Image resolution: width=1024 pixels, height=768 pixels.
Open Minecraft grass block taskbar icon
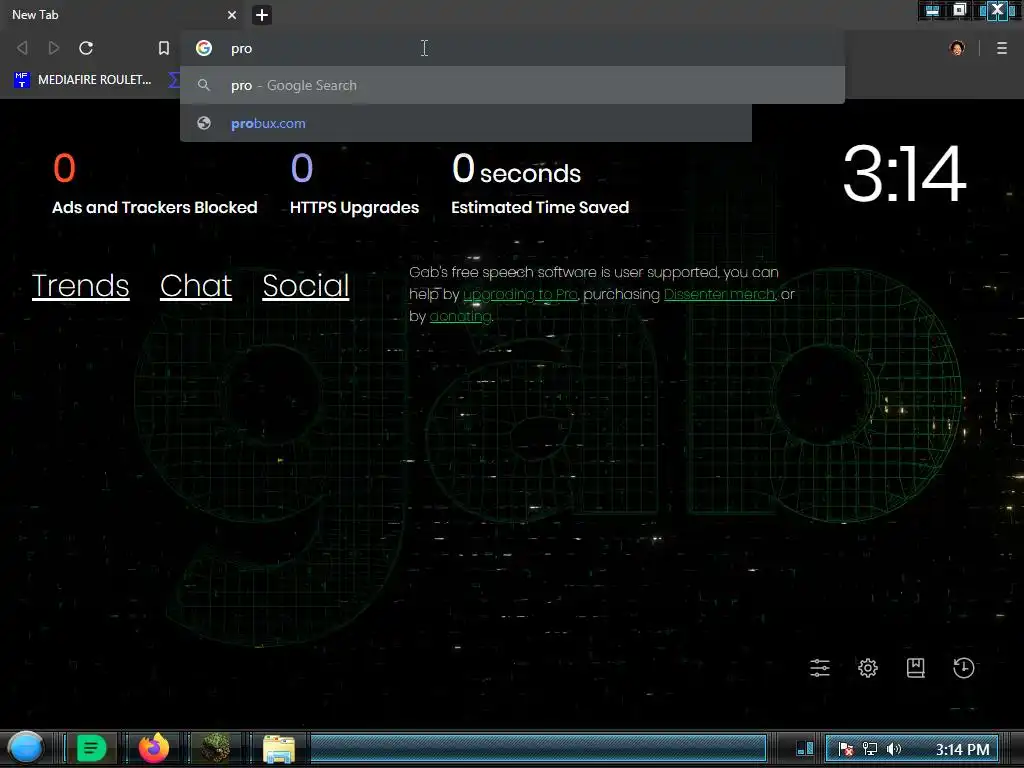pos(216,748)
